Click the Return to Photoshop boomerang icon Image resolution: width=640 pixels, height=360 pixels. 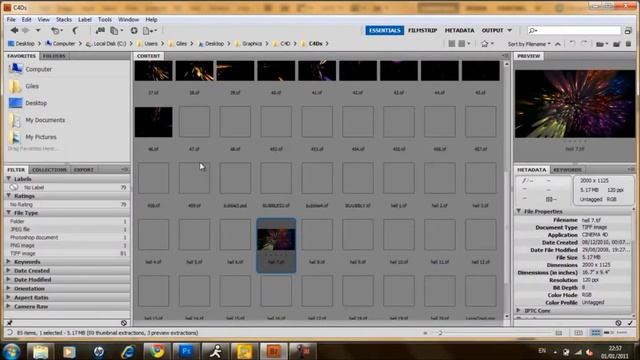pyautogui.click(x=76, y=31)
